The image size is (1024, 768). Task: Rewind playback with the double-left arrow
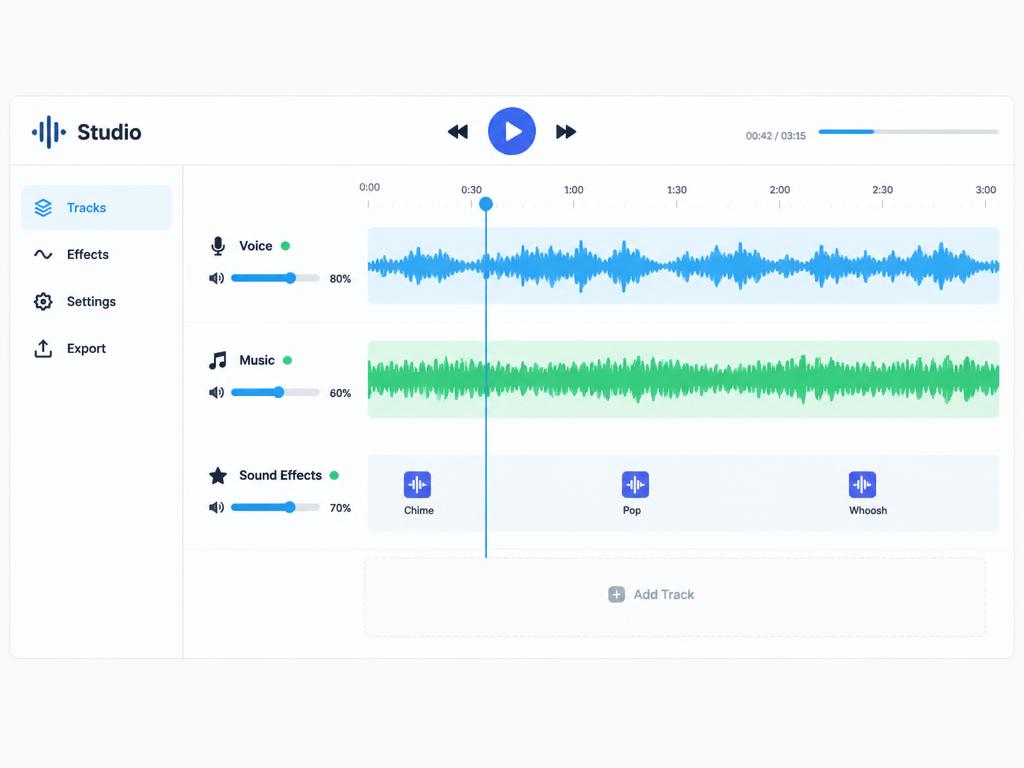coord(458,132)
